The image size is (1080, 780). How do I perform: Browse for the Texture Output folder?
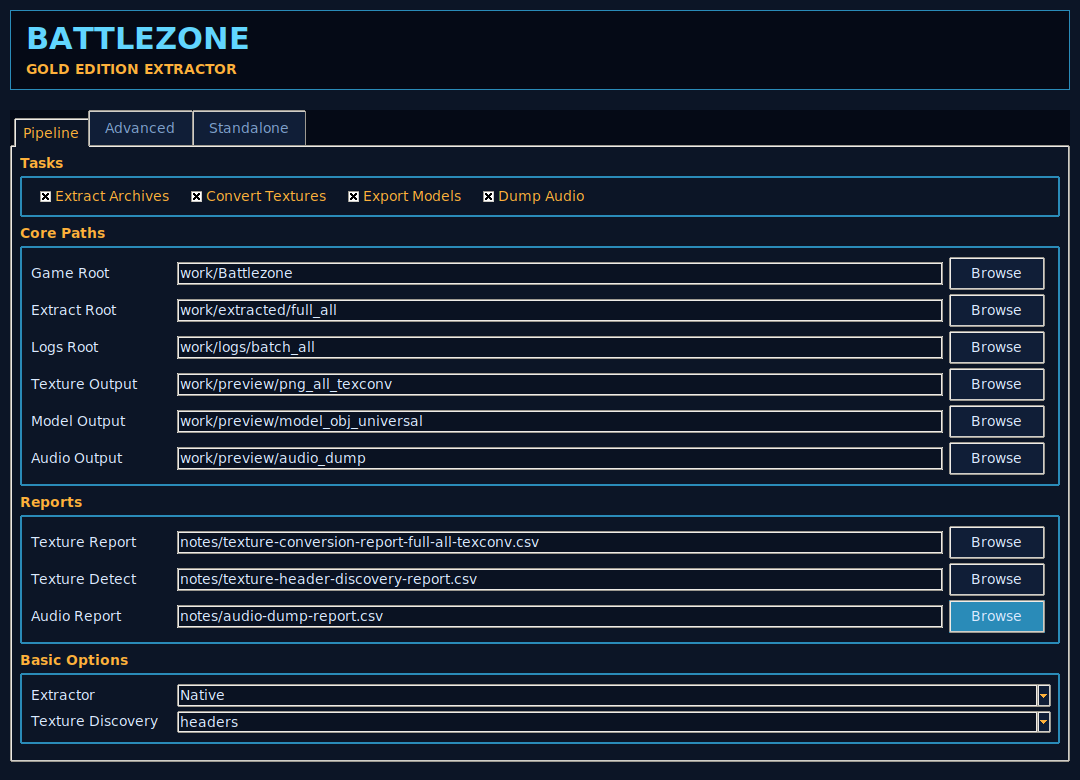point(996,384)
